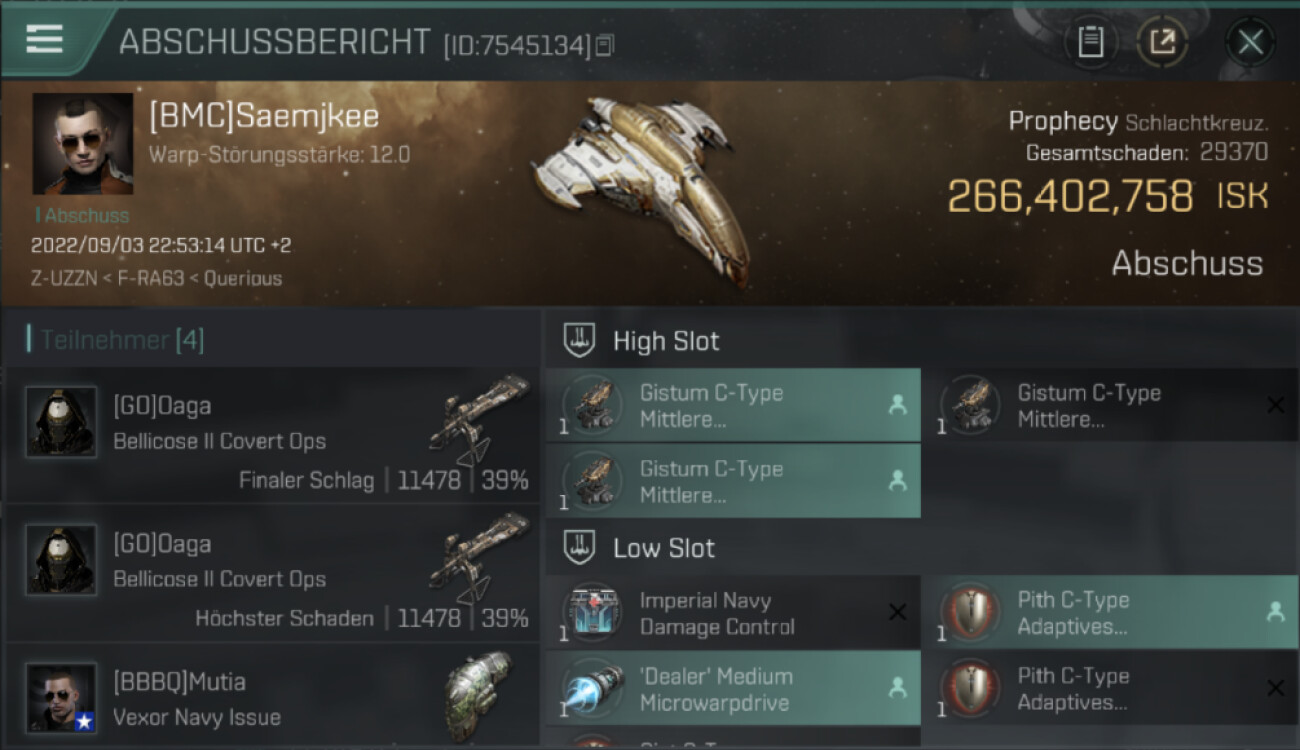Open the clipboard notes icon
The height and width of the screenshot is (750, 1300).
(x=1091, y=42)
